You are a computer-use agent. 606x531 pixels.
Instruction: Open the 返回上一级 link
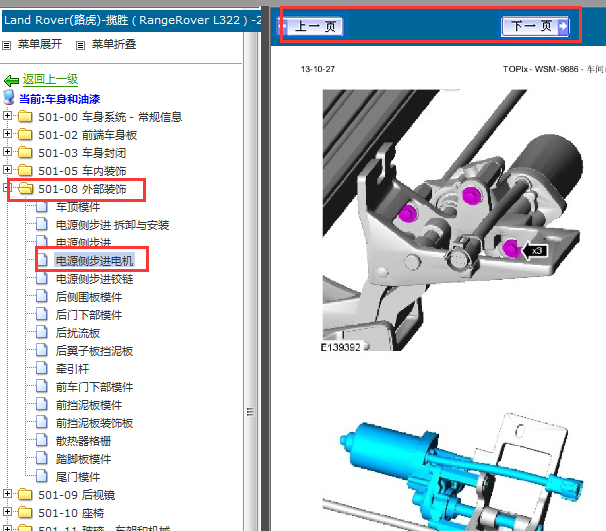coord(50,79)
